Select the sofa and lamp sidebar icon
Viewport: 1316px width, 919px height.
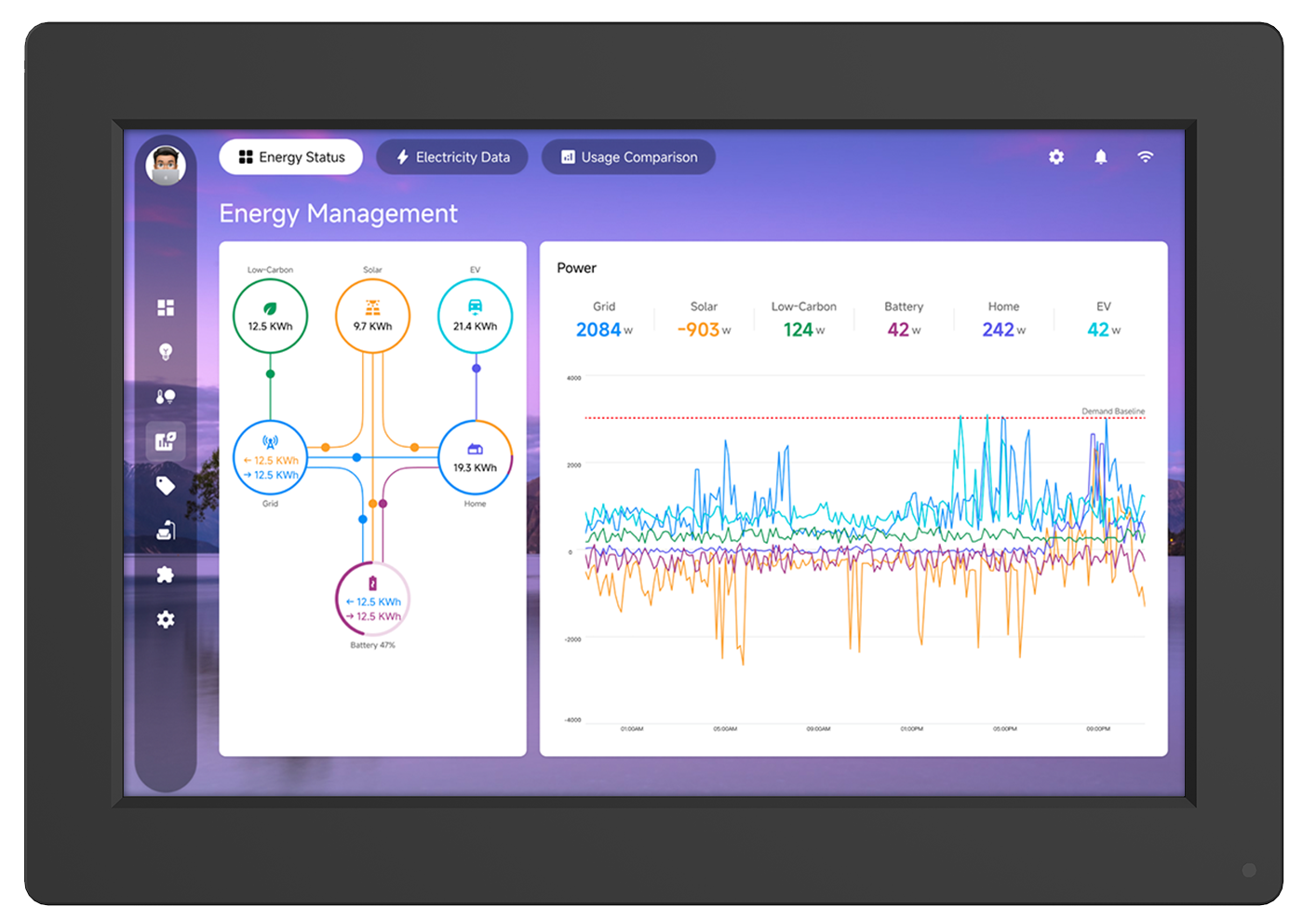(x=166, y=531)
